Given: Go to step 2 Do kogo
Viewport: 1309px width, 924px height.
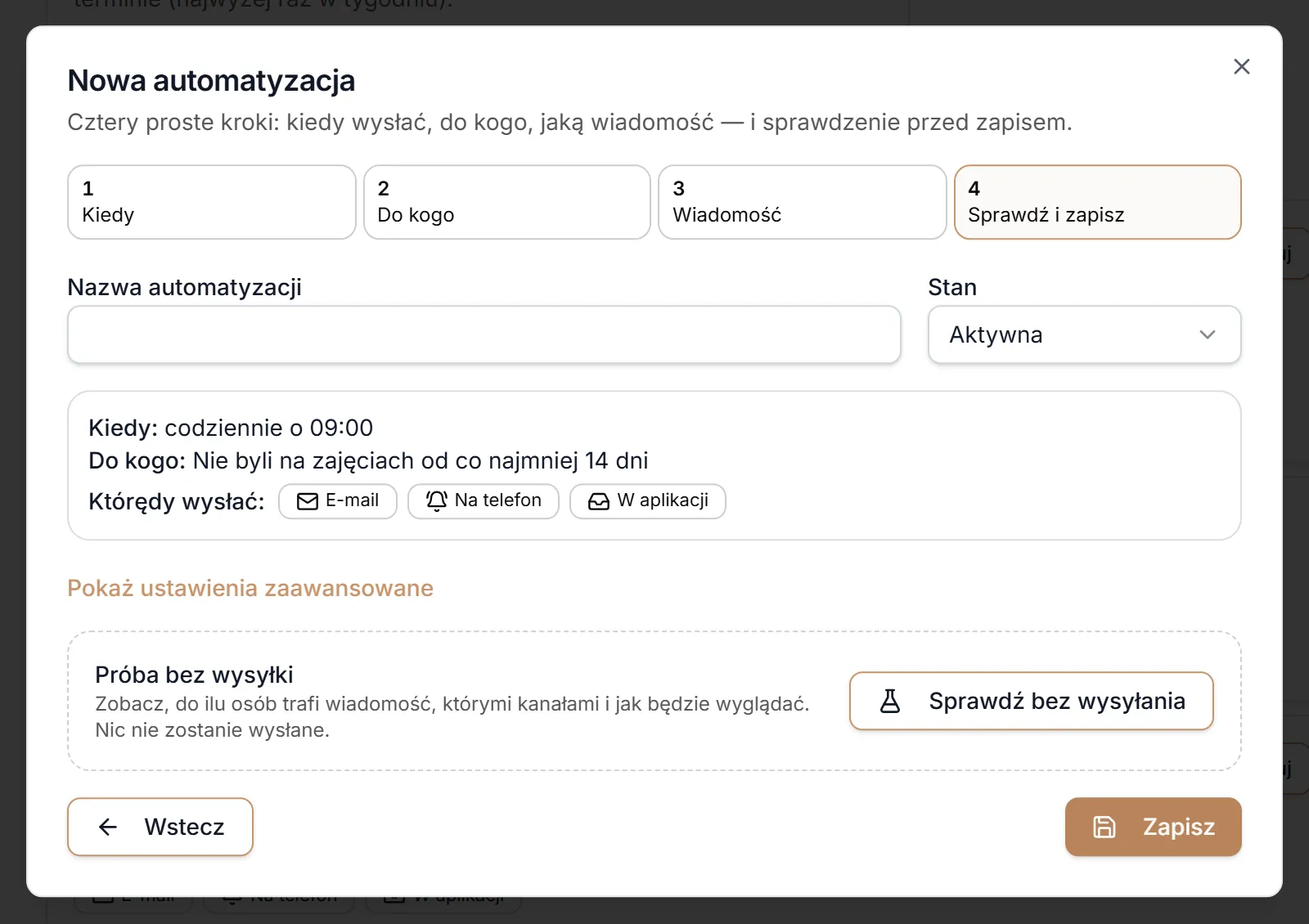Looking at the screenshot, I should 507,202.
